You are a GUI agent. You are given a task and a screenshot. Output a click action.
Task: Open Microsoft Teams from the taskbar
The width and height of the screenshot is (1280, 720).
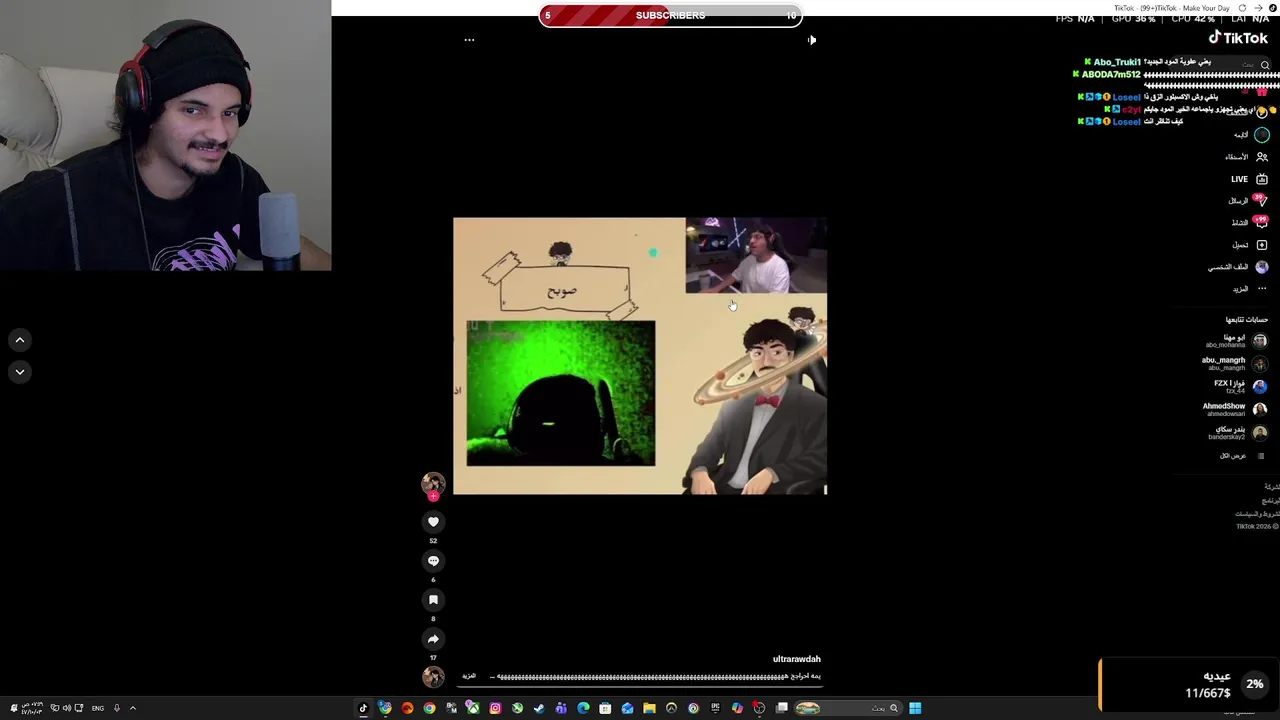[561, 708]
